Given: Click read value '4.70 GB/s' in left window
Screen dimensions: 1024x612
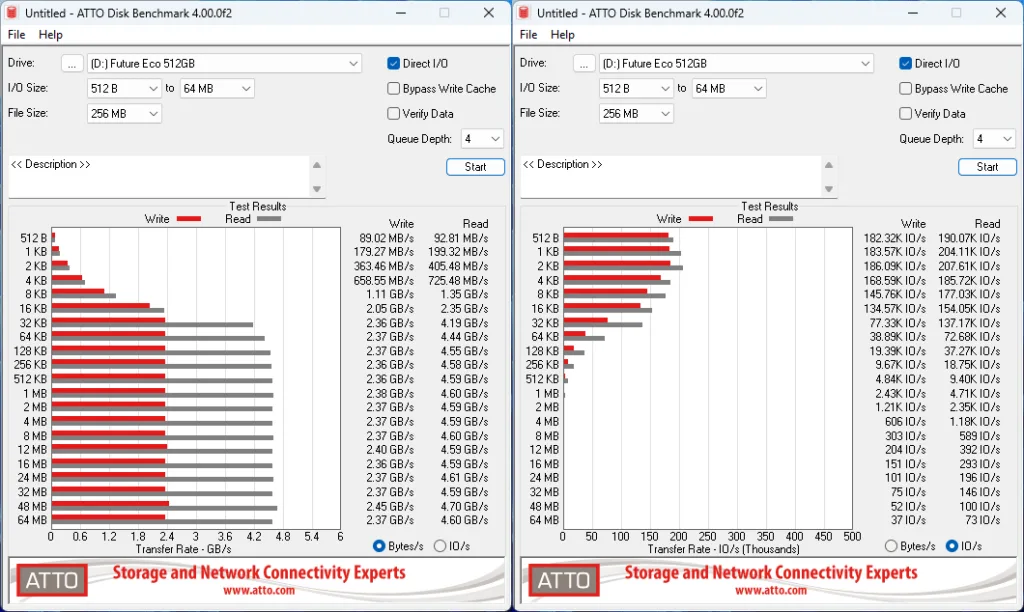Looking at the screenshot, I should click(464, 506).
